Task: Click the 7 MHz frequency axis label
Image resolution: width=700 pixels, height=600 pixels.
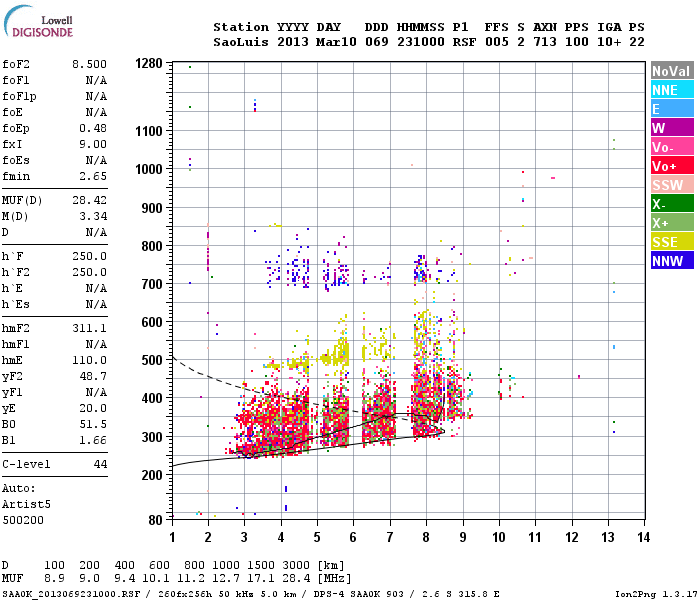Action: pyautogui.click(x=390, y=537)
